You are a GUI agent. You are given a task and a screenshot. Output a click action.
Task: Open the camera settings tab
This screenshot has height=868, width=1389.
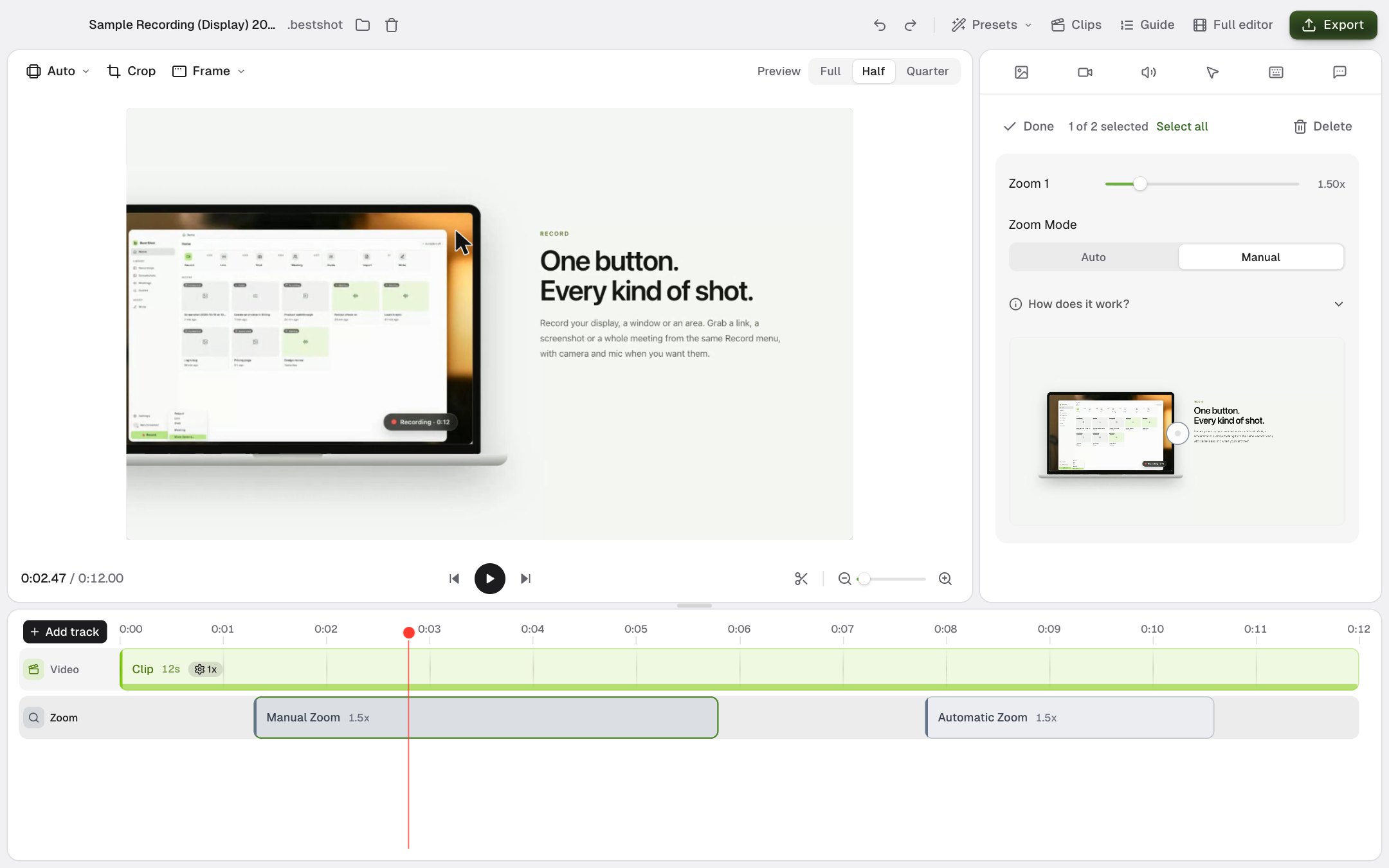point(1085,72)
